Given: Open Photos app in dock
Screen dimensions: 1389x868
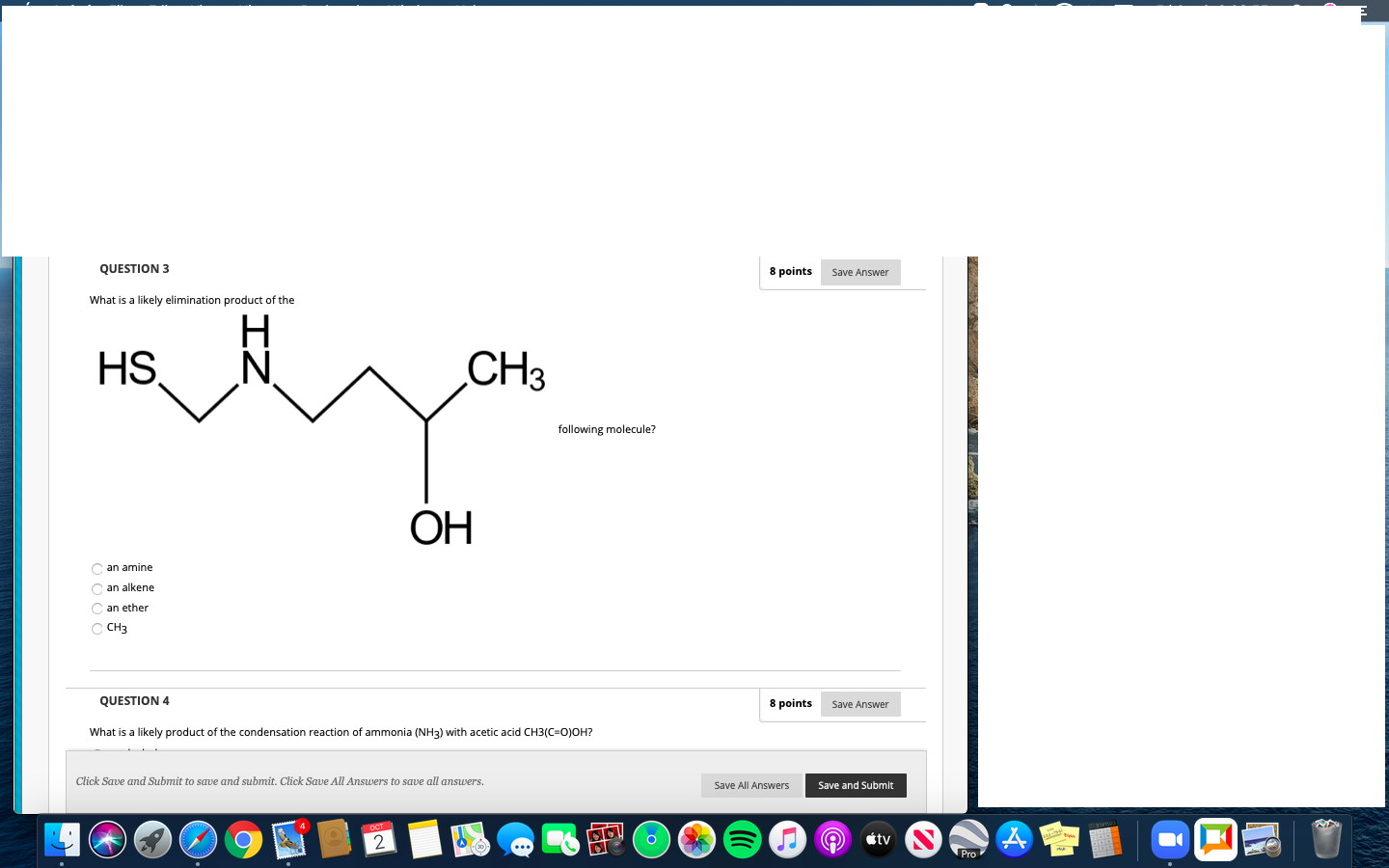Looking at the screenshot, I should click(x=696, y=840).
